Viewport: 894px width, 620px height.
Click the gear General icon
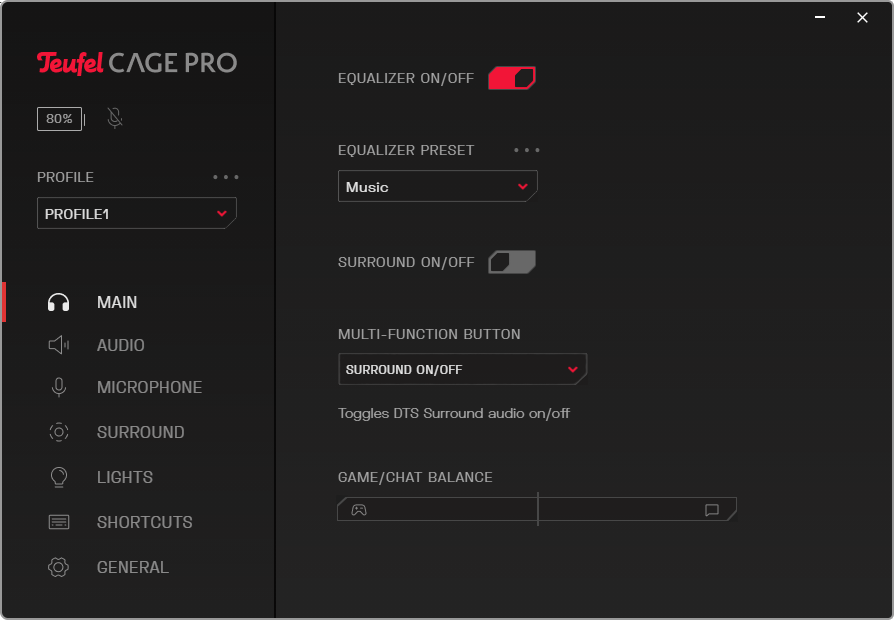click(x=59, y=567)
